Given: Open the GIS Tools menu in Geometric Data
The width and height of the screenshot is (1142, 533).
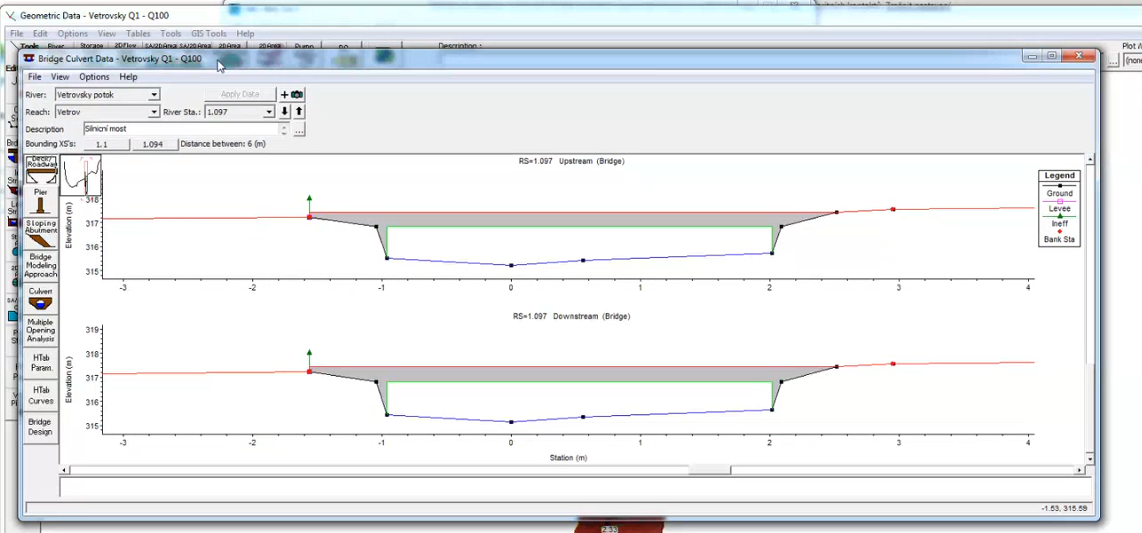Looking at the screenshot, I should (x=209, y=33).
